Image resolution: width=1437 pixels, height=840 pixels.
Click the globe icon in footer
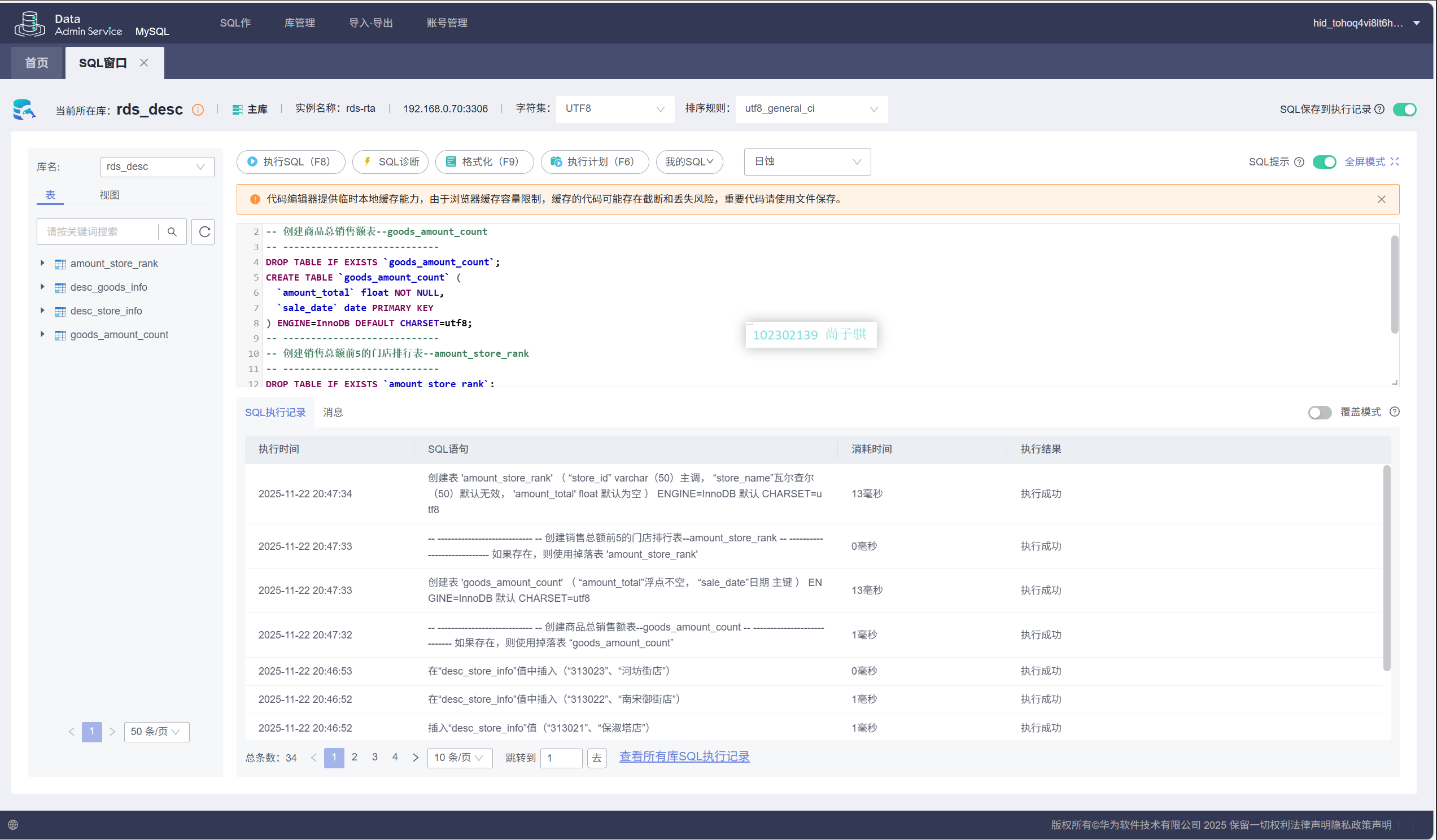(13, 825)
